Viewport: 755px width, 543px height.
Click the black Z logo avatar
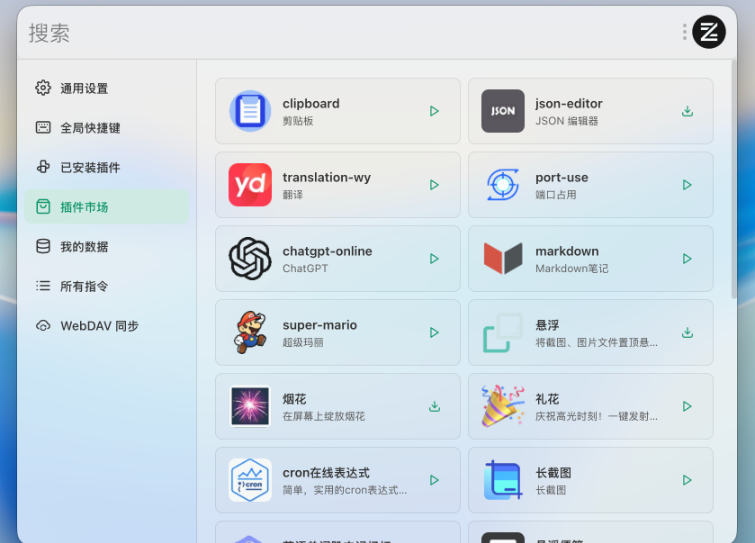pyautogui.click(x=709, y=32)
